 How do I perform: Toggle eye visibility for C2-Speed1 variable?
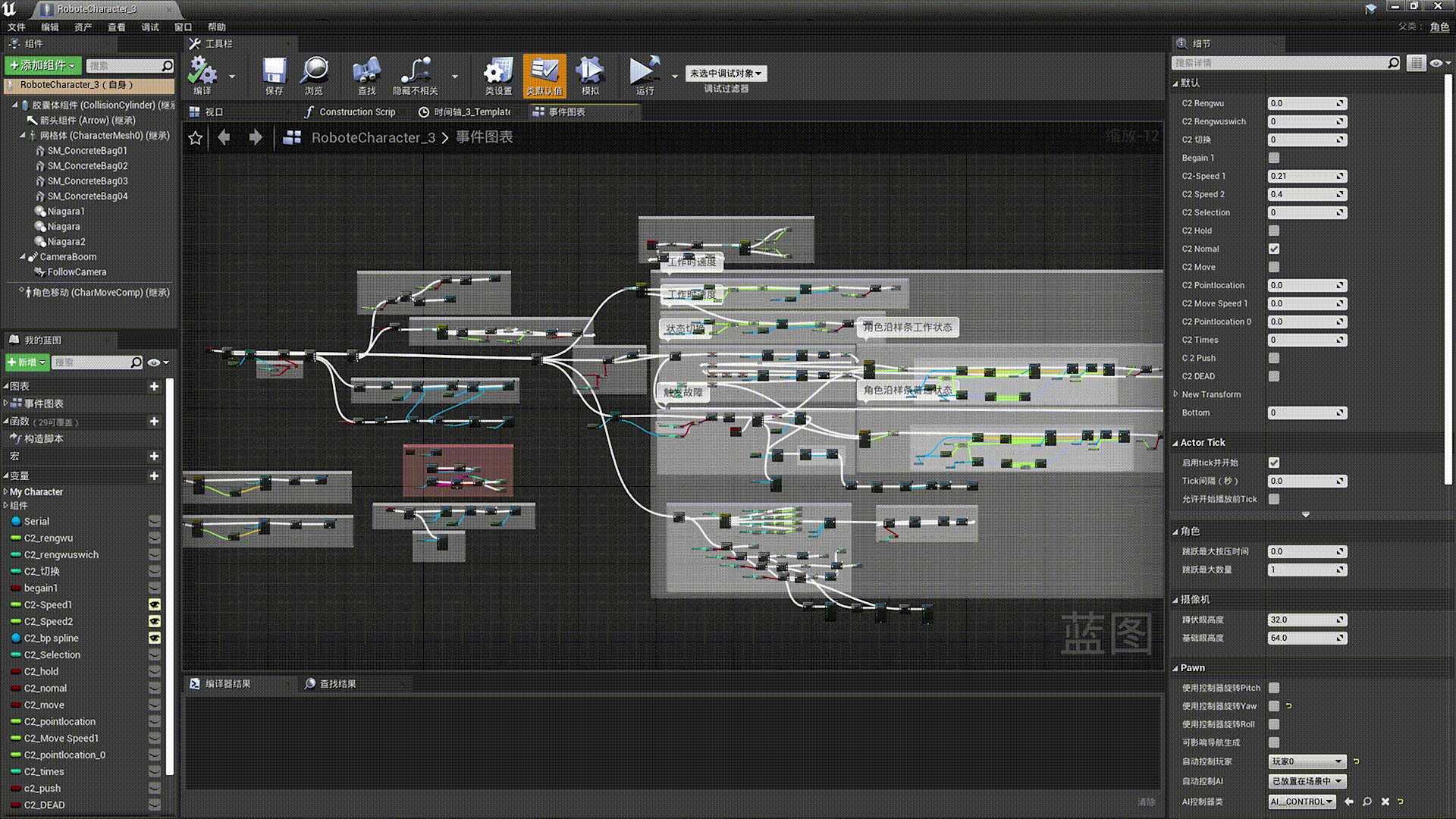coord(155,605)
